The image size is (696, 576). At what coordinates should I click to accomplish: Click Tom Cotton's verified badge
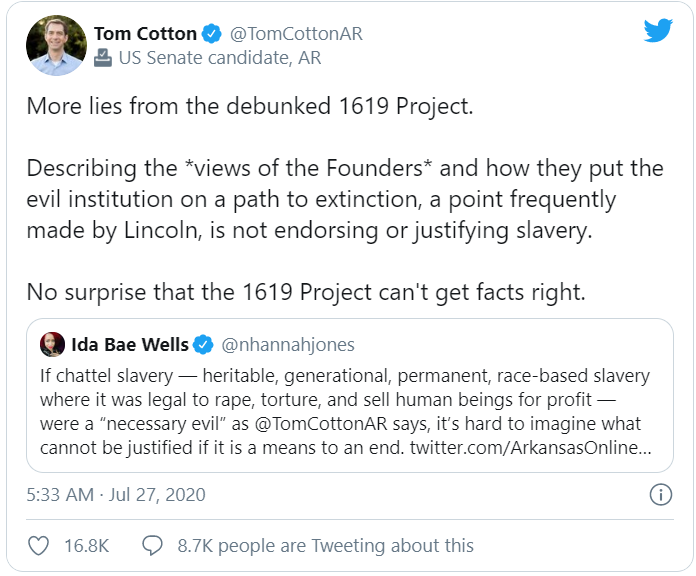coord(211,34)
